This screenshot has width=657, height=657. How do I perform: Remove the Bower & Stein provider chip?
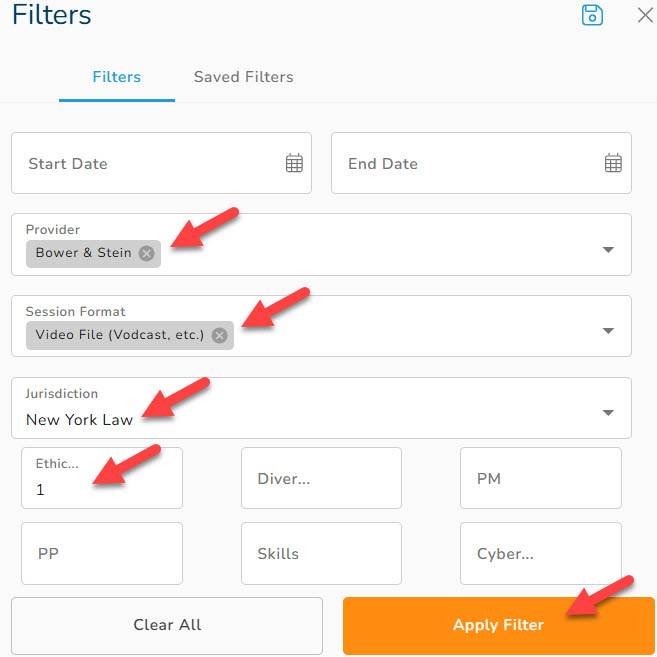pyautogui.click(x=146, y=253)
